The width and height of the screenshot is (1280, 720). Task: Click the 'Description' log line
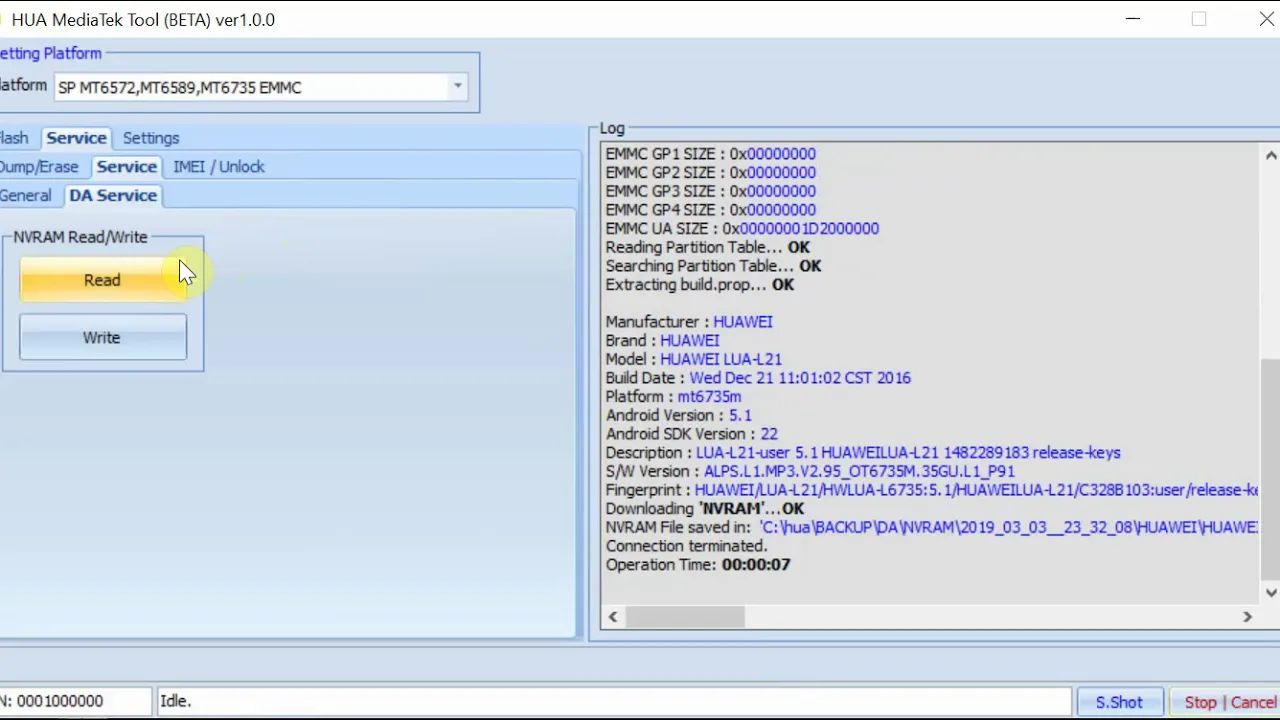point(863,453)
